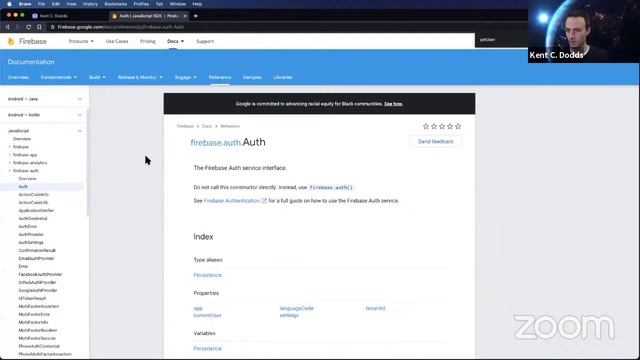Bookmark this page with toolbar icon
Viewport: 640px width, 360px height.
pyautogui.click(x=39, y=27)
